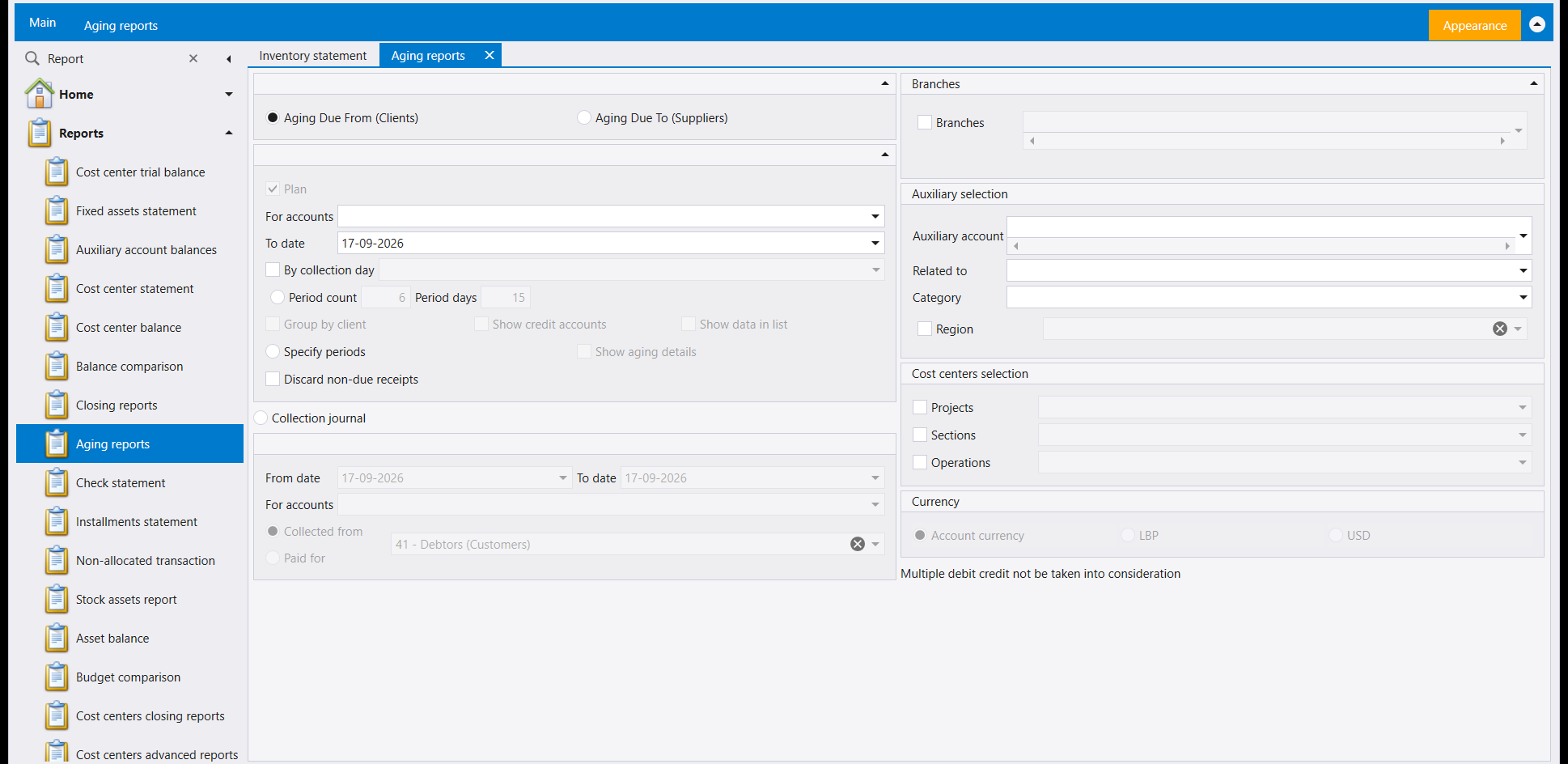Click the Appearance button
The width and height of the screenshot is (1568, 764).
click(x=1474, y=25)
